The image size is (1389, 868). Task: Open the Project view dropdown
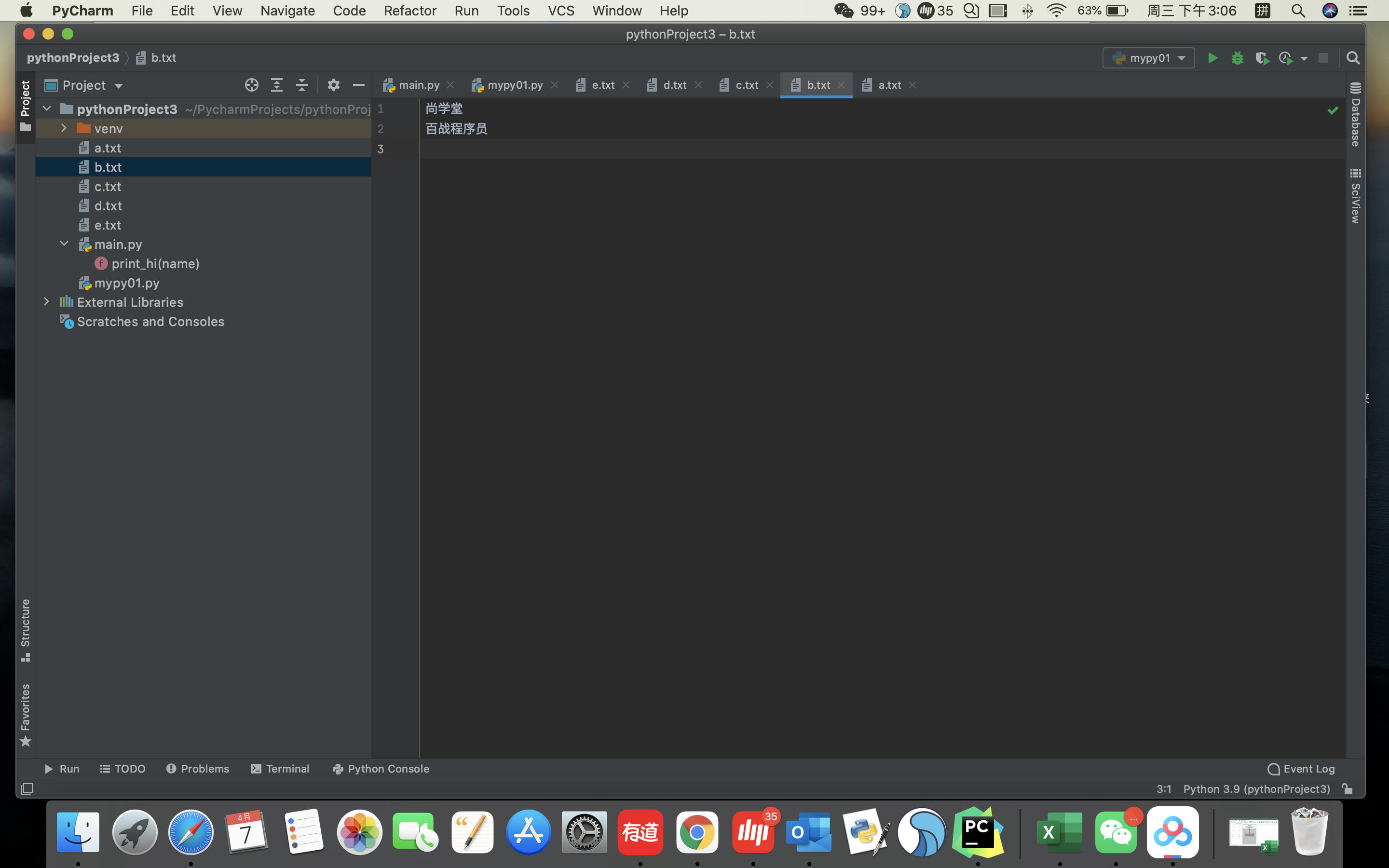[x=118, y=86]
